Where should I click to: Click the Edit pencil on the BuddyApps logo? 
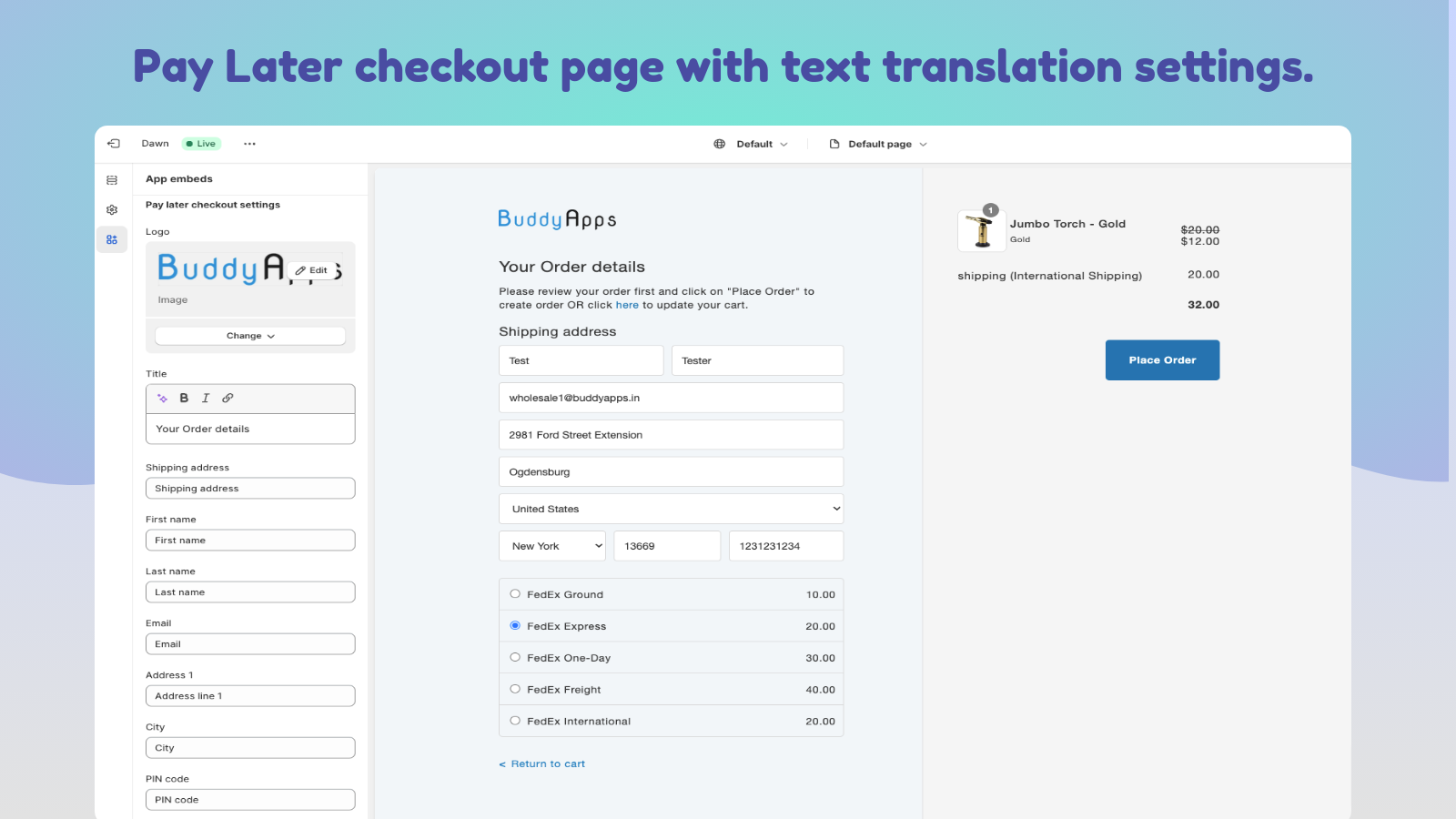(x=309, y=269)
